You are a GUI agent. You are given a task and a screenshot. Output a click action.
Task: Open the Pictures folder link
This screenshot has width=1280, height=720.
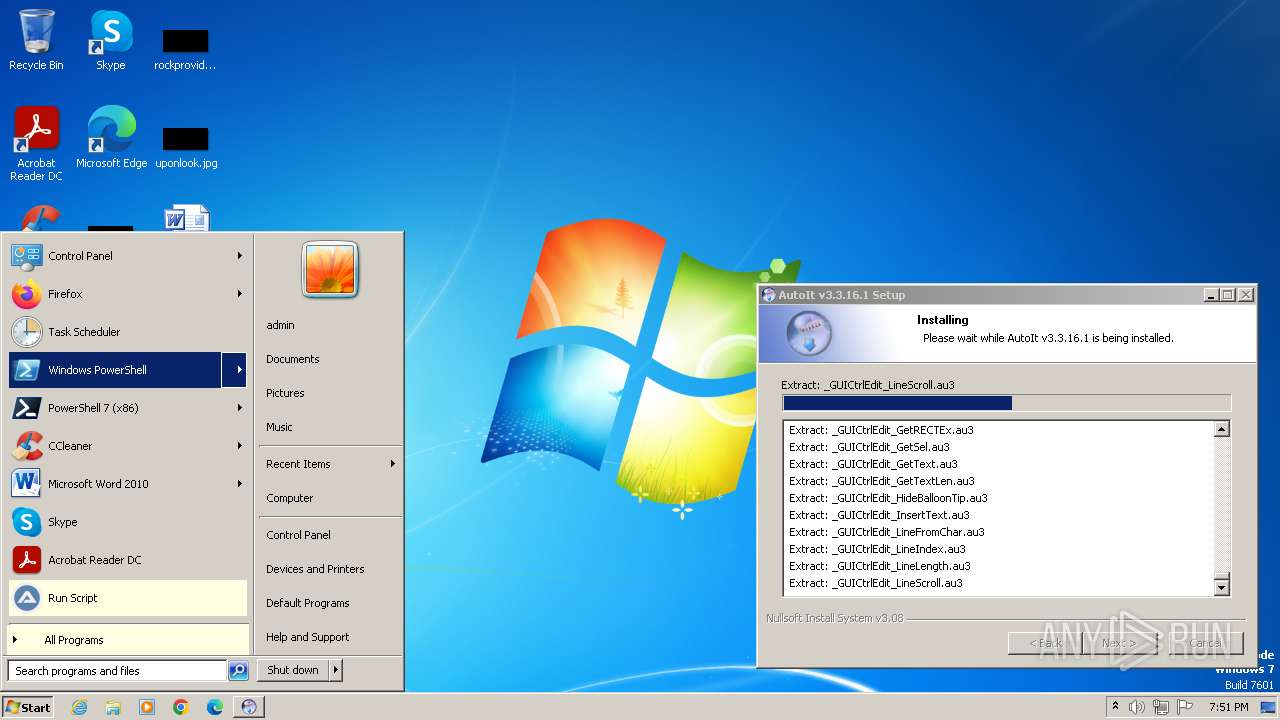tap(285, 393)
